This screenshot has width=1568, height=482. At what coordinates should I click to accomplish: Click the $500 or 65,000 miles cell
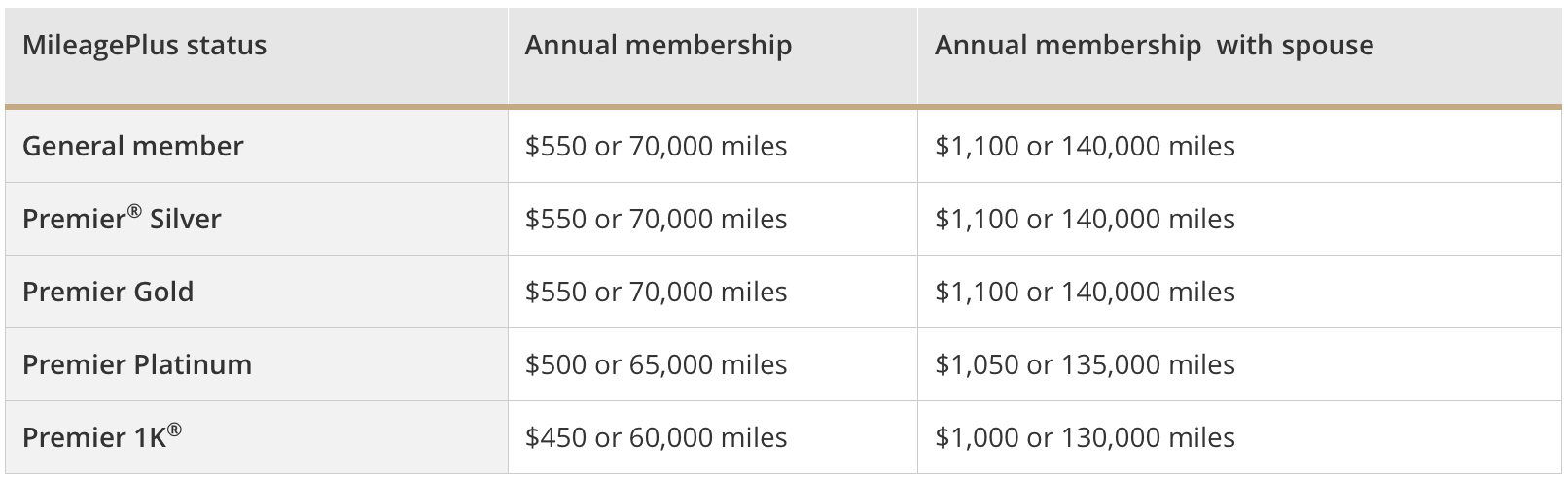(656, 365)
